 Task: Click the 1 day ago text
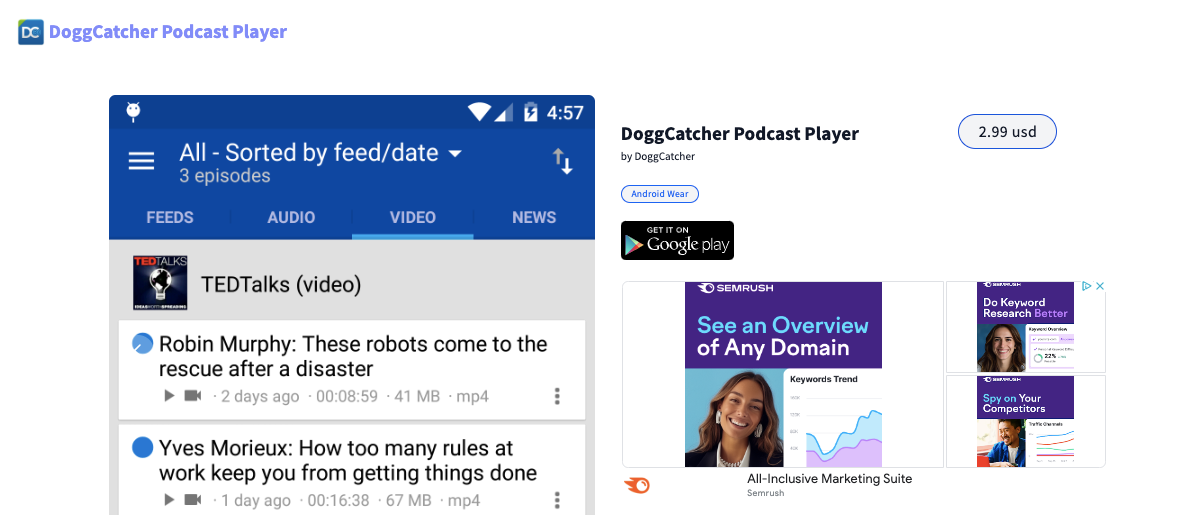click(x=256, y=500)
